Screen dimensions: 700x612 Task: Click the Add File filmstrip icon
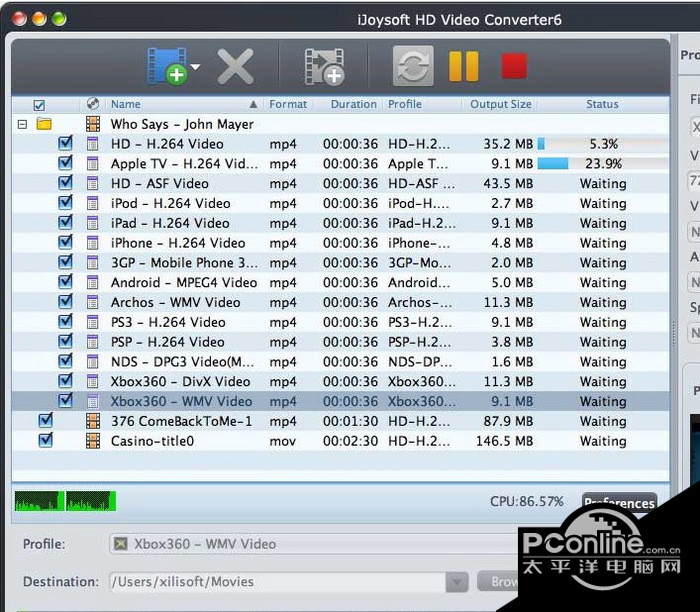tap(167, 66)
